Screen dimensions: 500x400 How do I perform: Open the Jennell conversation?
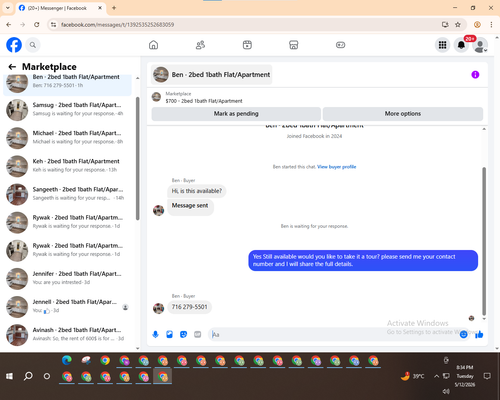67,306
